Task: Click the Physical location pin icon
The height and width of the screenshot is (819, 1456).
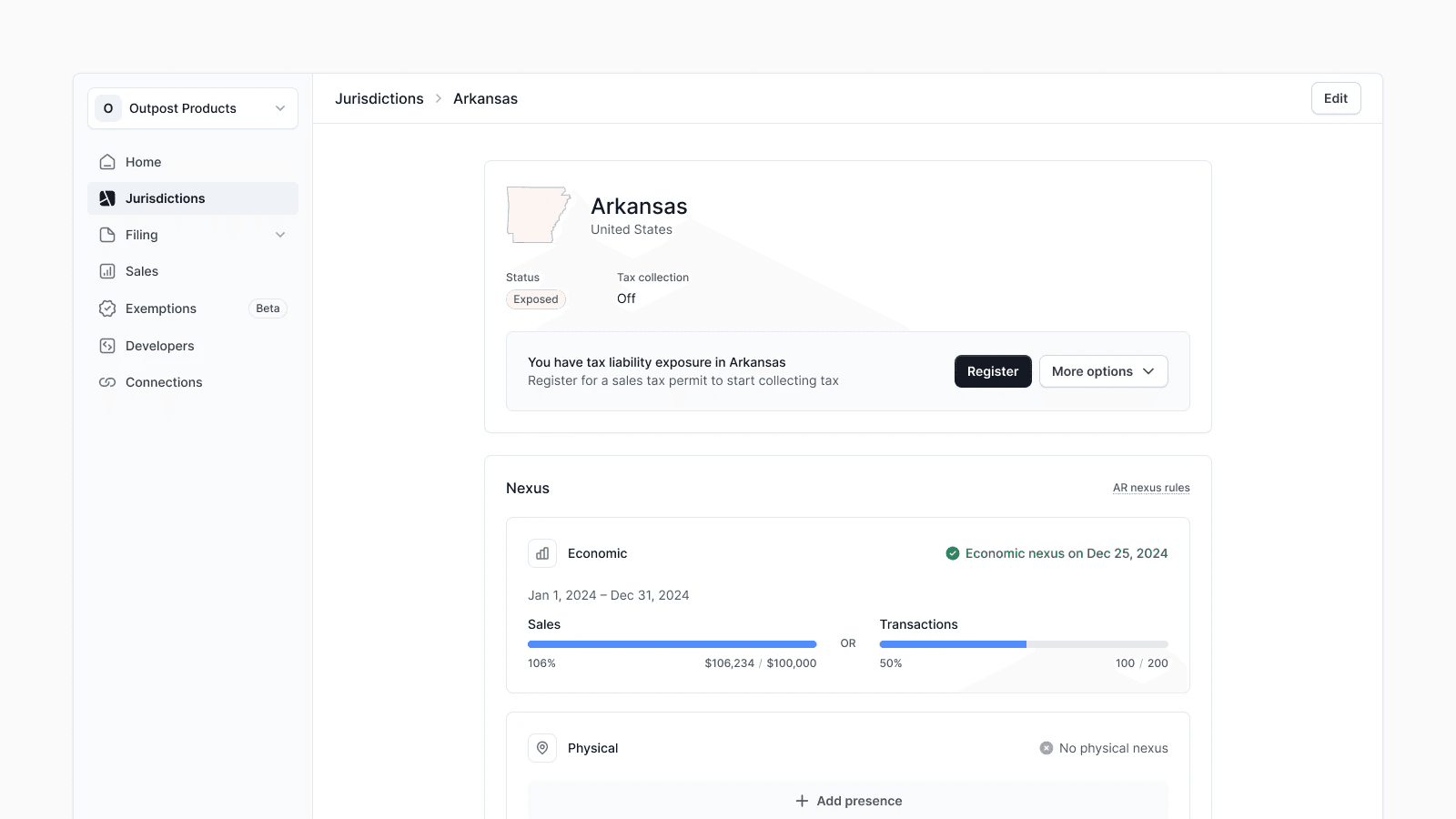Action: coord(542,748)
